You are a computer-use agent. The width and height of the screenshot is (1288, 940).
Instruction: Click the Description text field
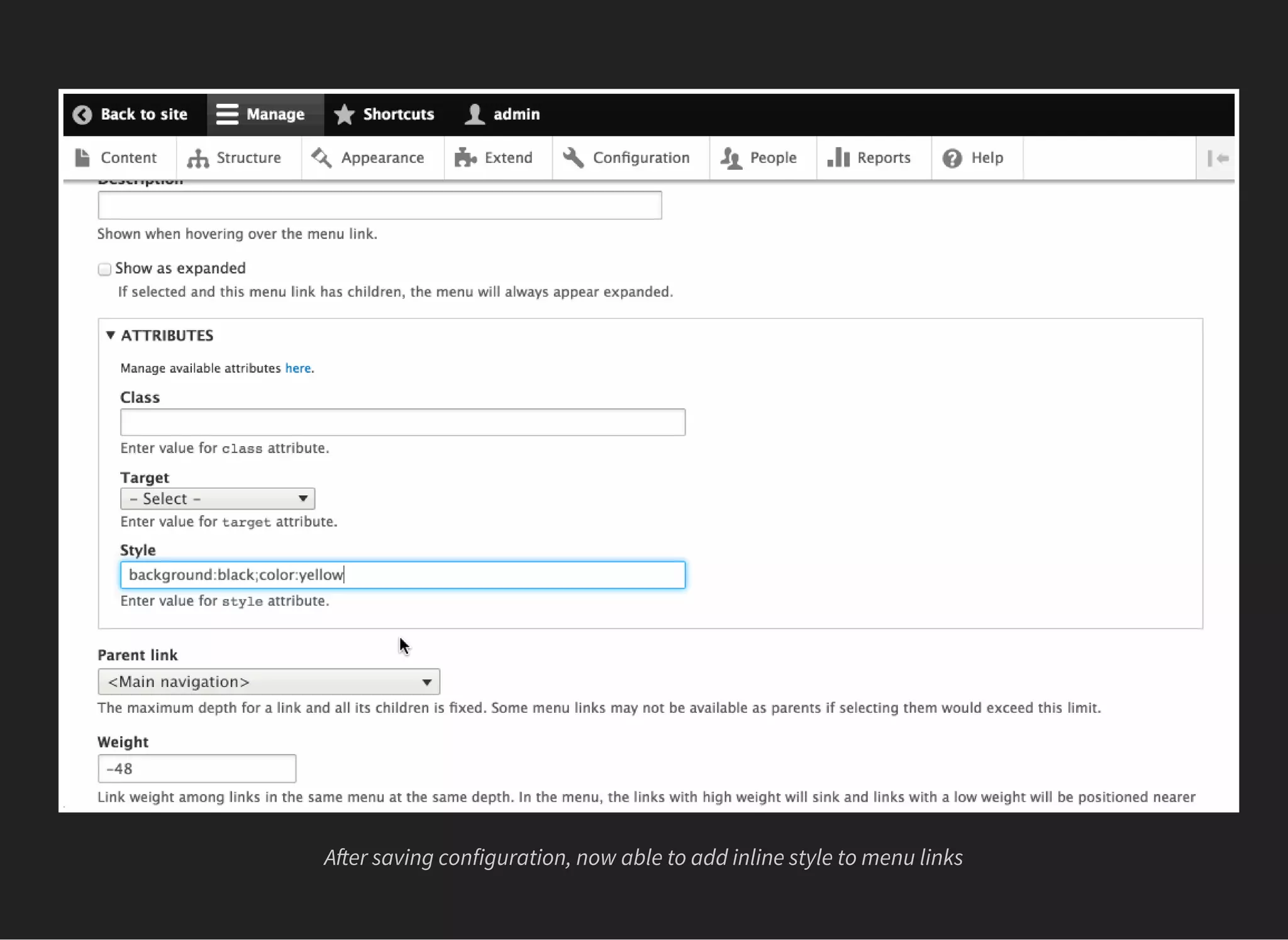pos(380,205)
